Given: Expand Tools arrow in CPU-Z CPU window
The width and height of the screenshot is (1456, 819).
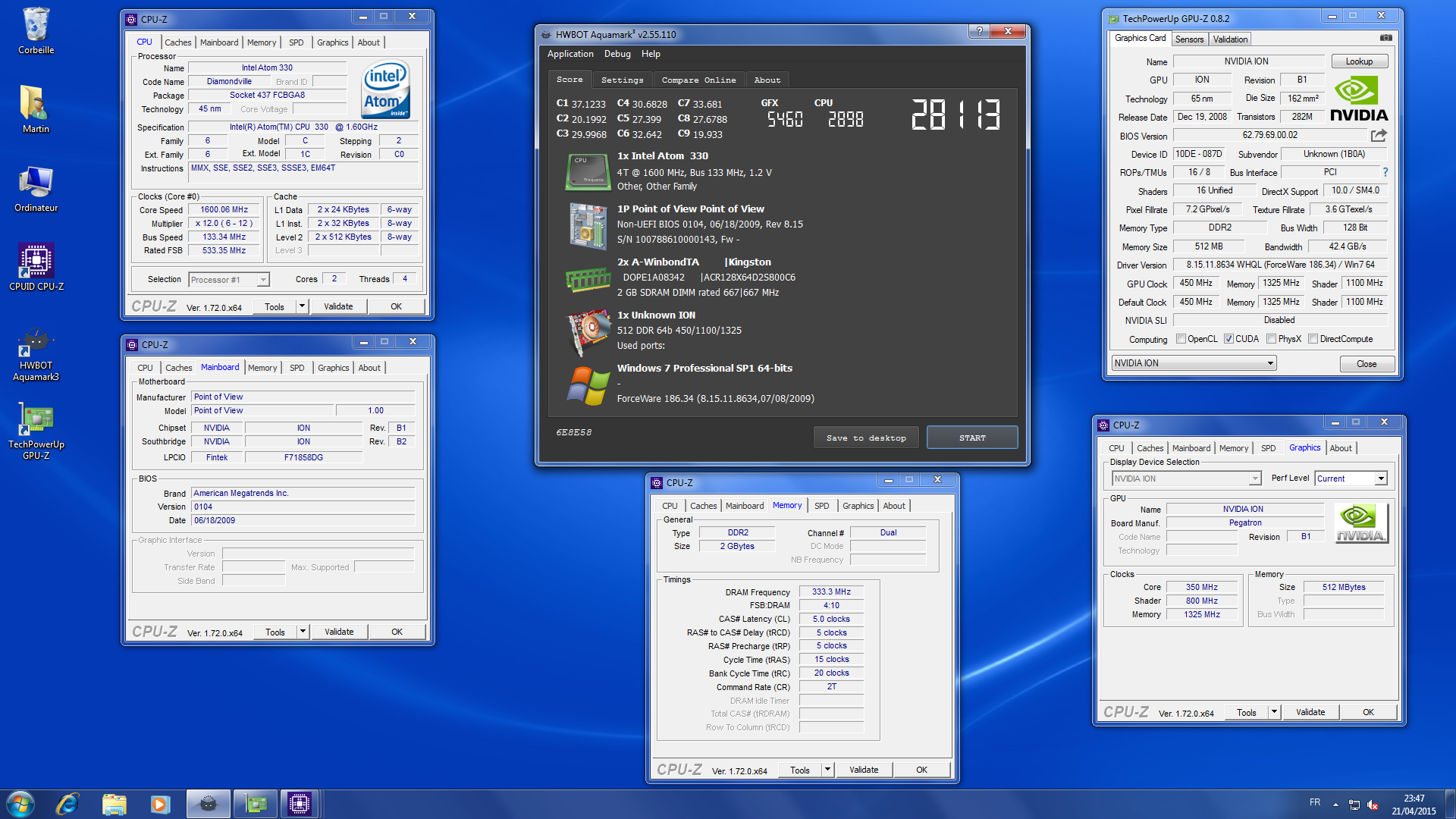Looking at the screenshot, I should pos(302,306).
